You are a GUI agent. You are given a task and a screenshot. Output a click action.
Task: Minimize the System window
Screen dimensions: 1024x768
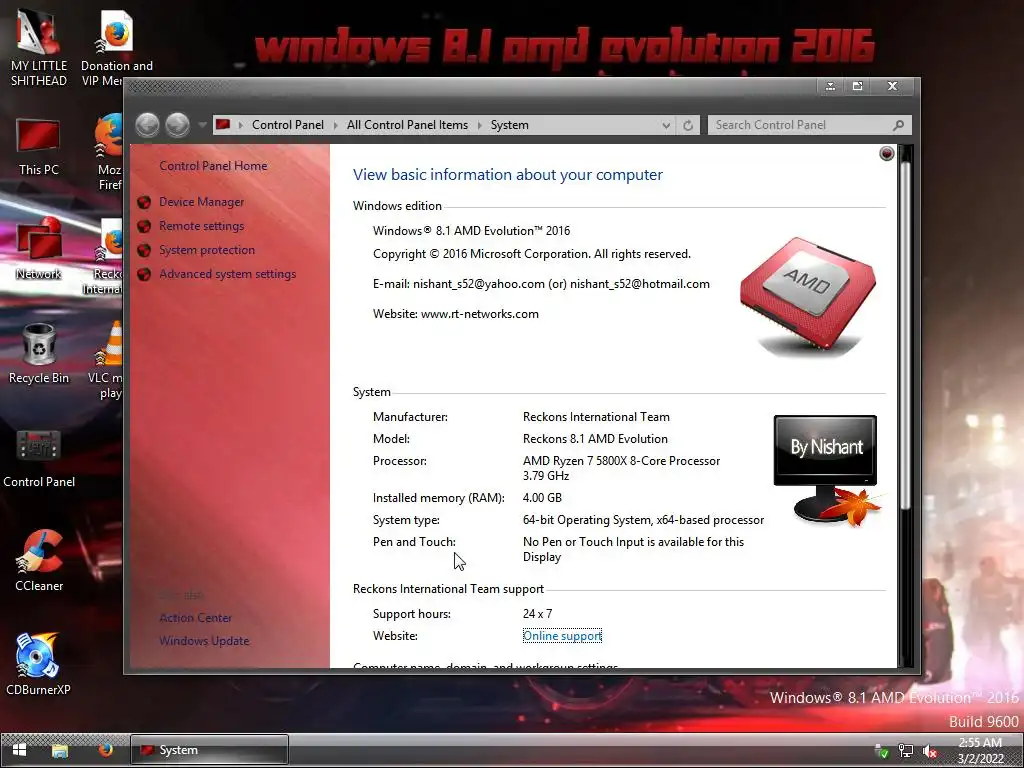830,86
